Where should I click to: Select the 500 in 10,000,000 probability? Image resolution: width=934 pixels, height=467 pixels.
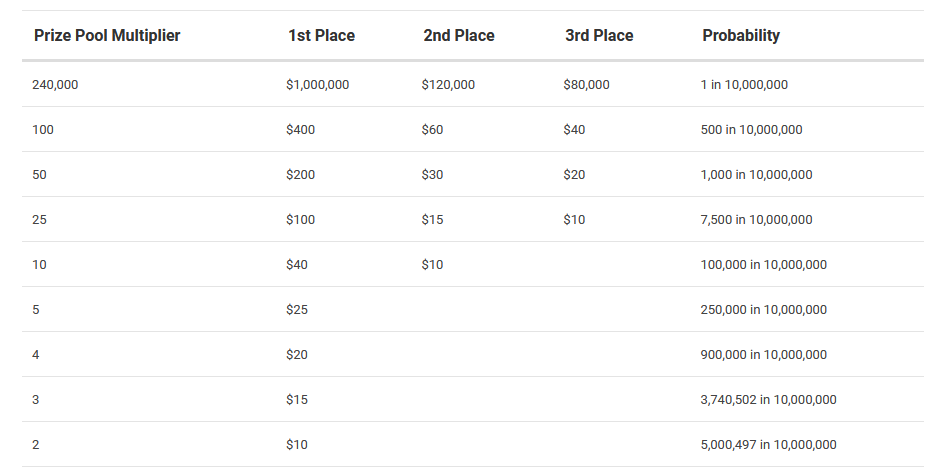click(752, 129)
